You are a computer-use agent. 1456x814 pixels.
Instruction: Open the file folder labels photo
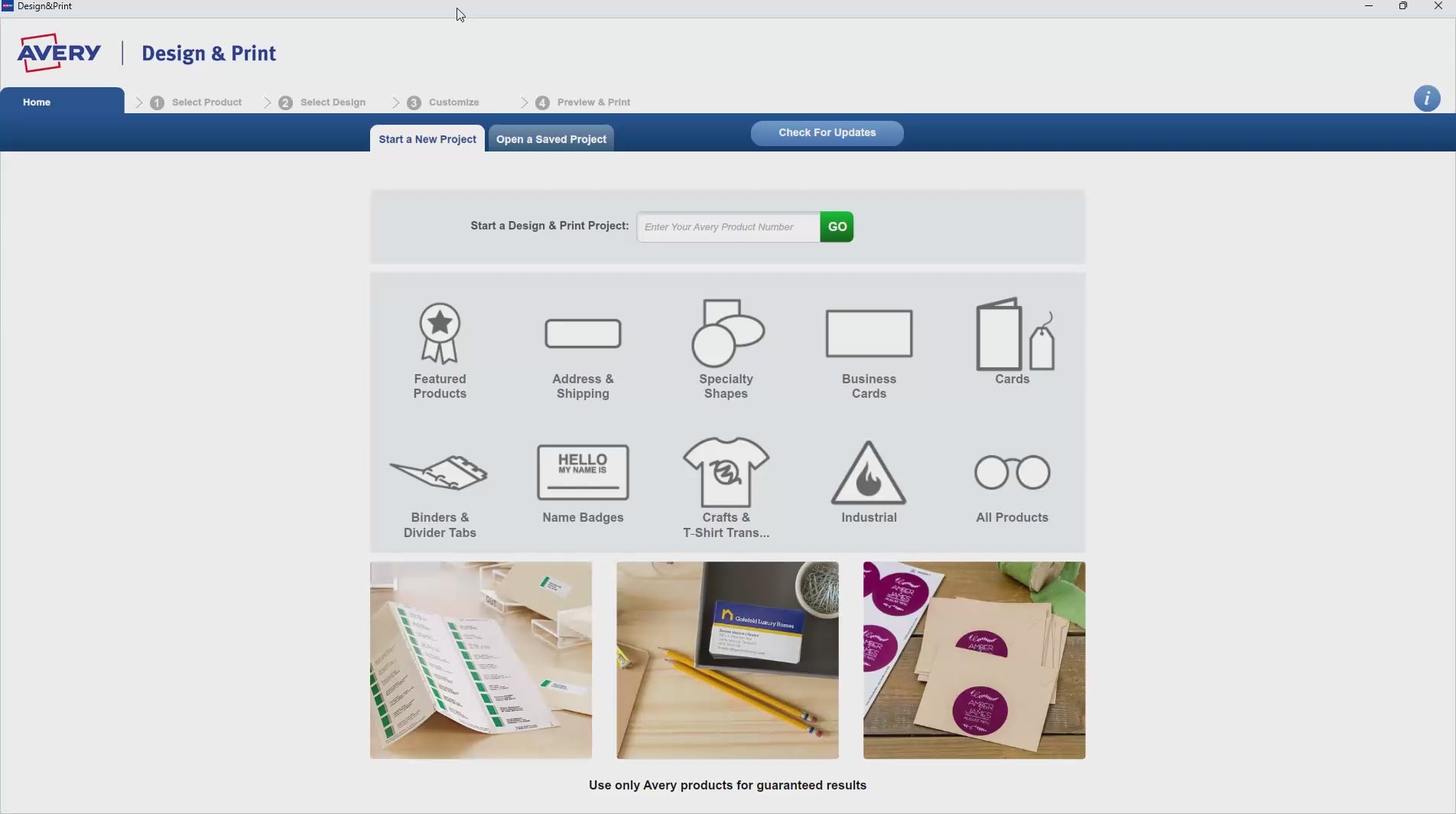[481, 660]
